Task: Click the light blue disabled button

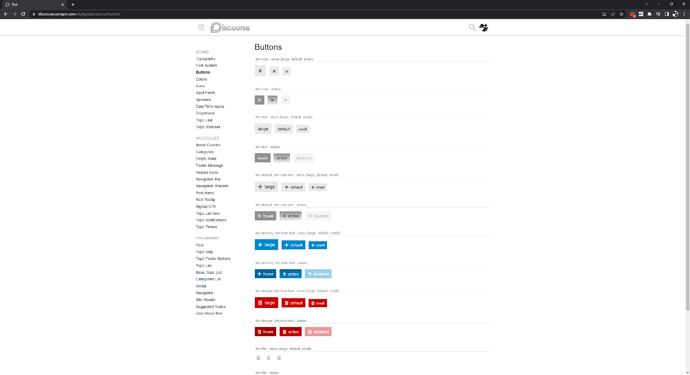Action: coord(318,274)
